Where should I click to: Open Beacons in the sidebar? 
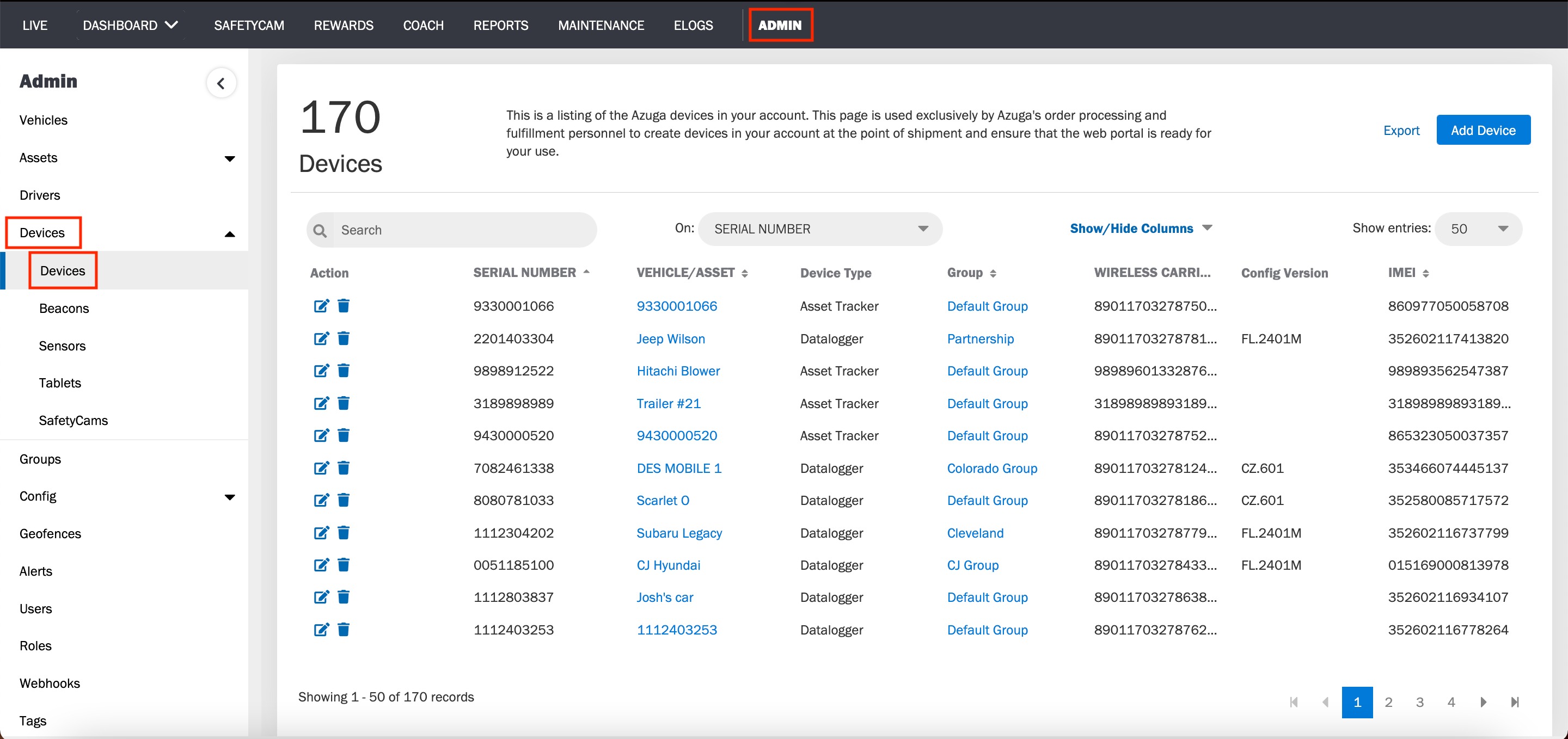point(64,309)
